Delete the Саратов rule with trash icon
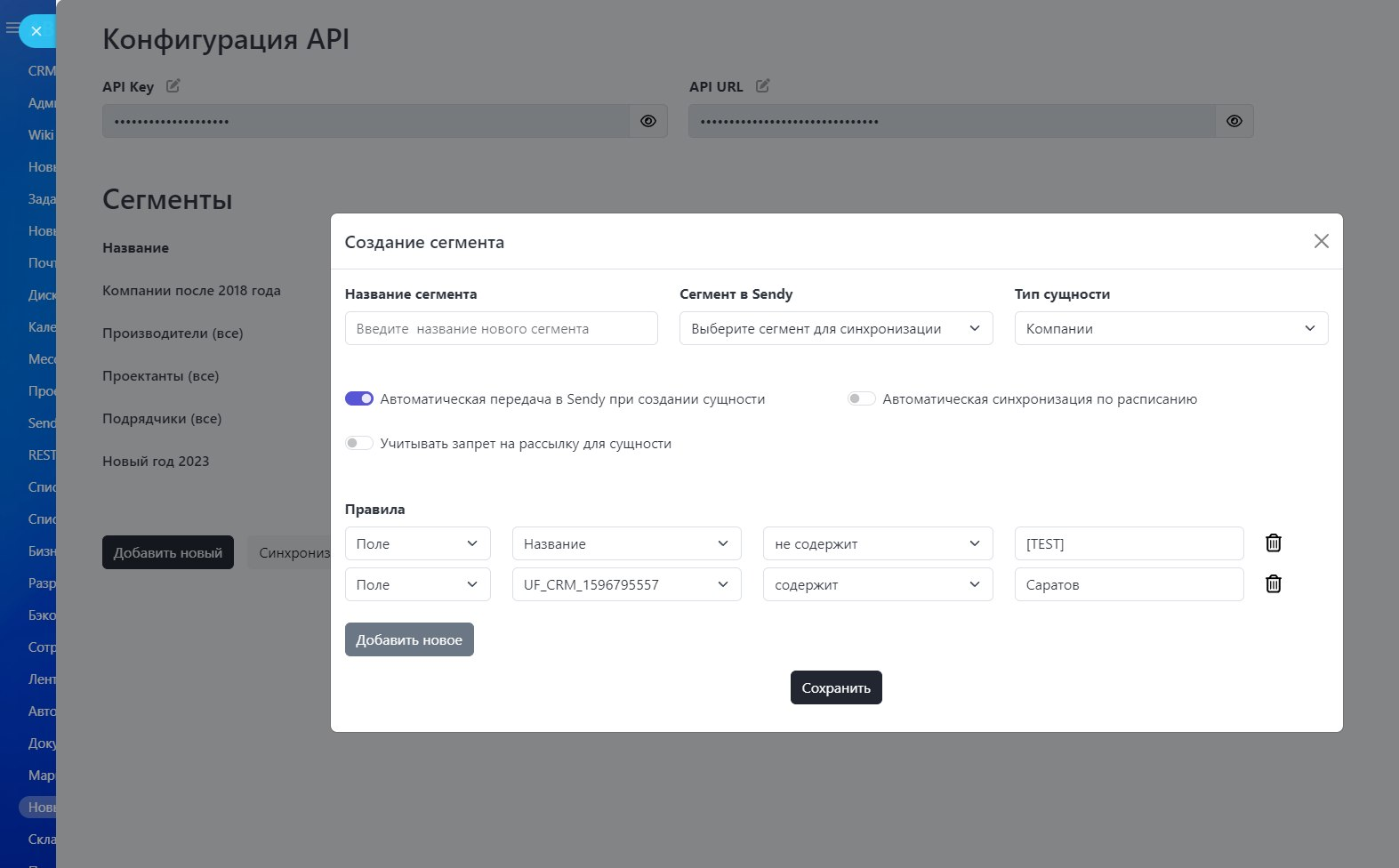This screenshot has height=868, width=1399. tap(1273, 584)
